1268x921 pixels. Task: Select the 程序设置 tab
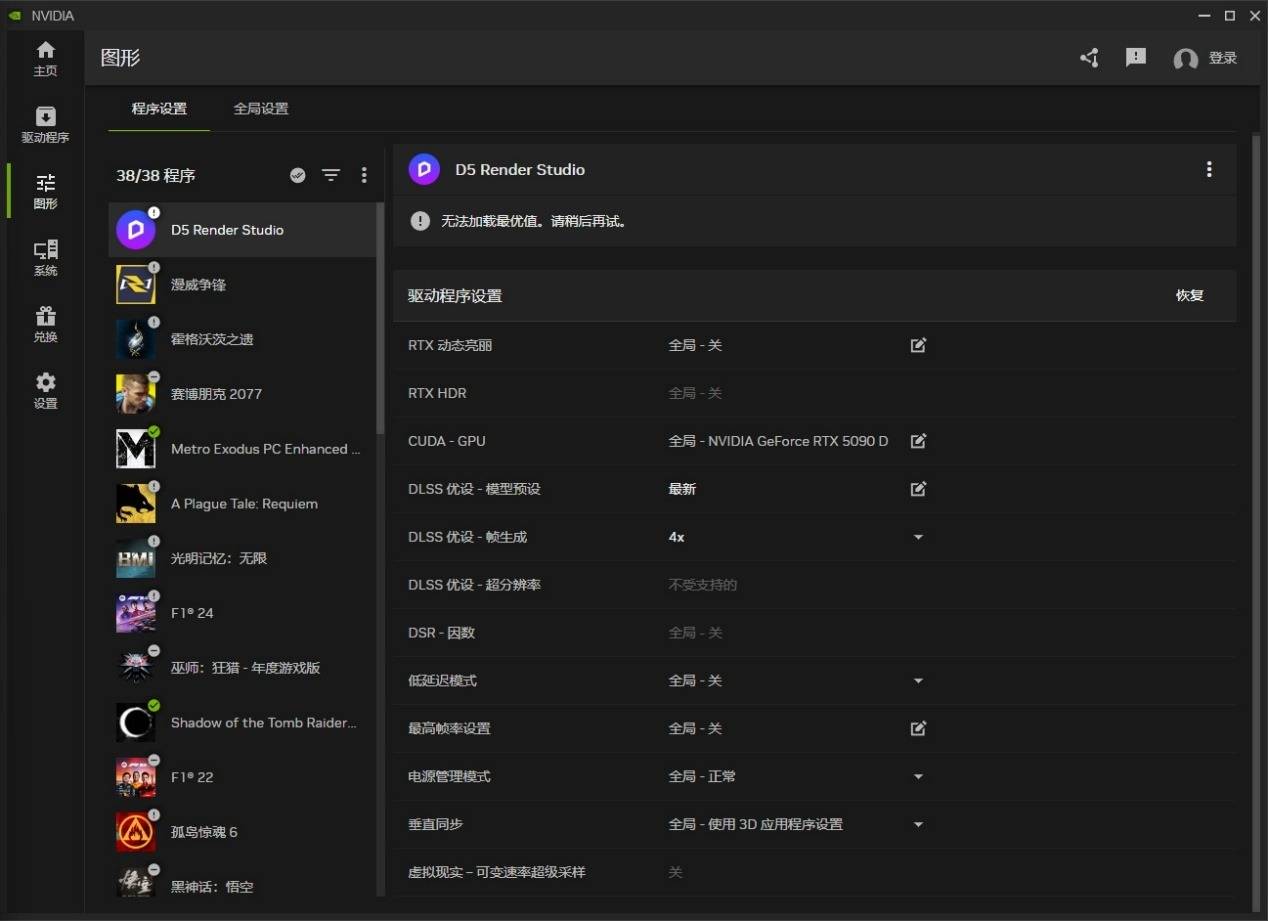point(159,109)
